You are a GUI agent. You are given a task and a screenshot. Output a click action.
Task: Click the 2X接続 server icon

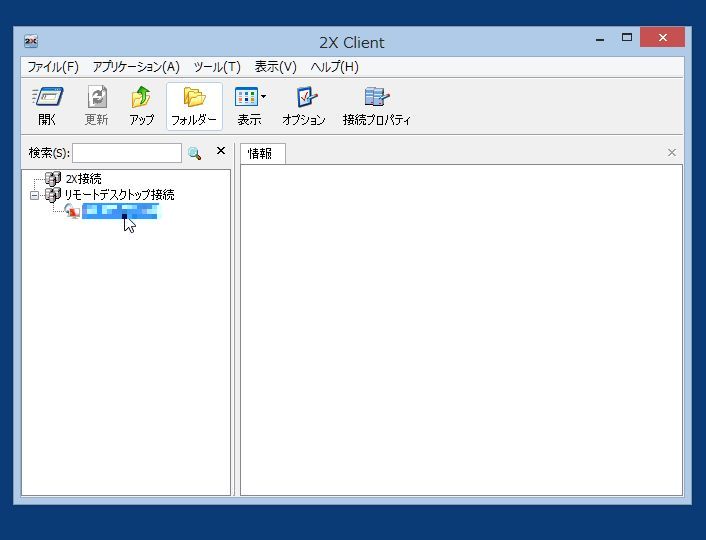coord(53,179)
